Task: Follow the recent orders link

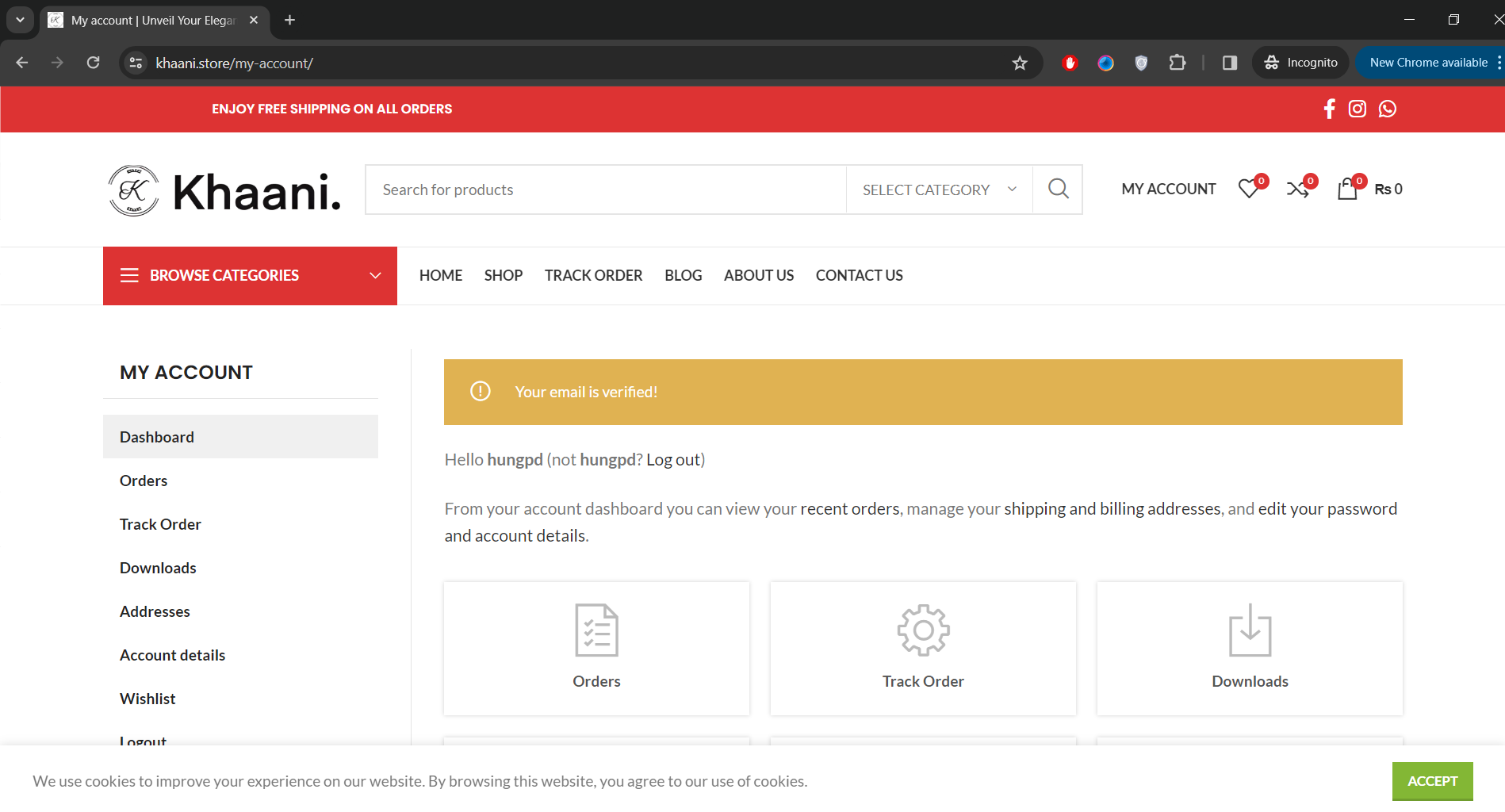Action: (850, 509)
